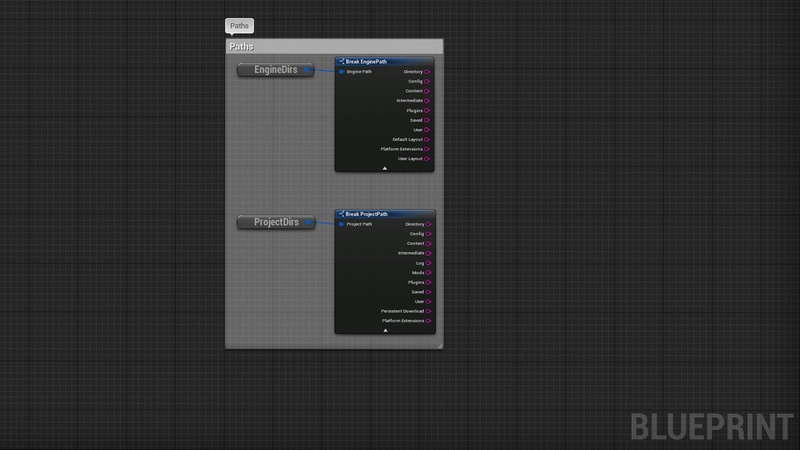Click the ProjectDirs variable output pin

click(x=308, y=222)
